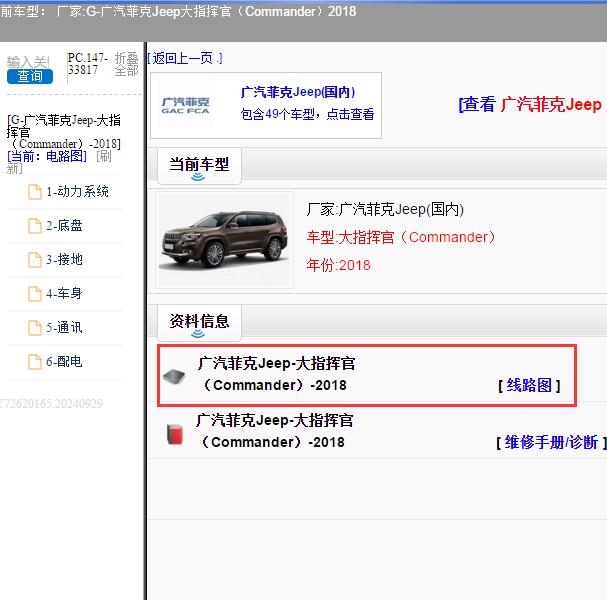
Task: Open 4-车身 tree item
Action: click(64, 294)
